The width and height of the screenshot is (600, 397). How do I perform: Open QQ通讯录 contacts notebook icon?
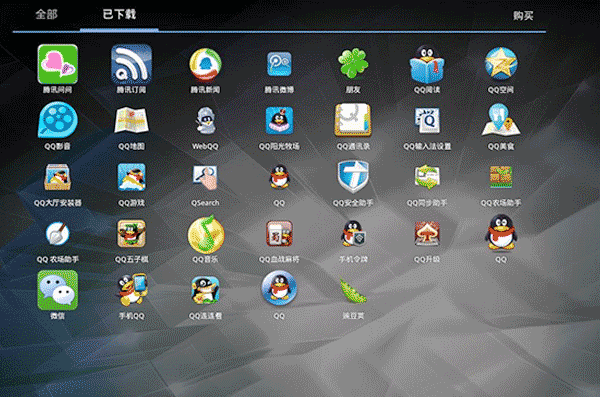pos(353,120)
